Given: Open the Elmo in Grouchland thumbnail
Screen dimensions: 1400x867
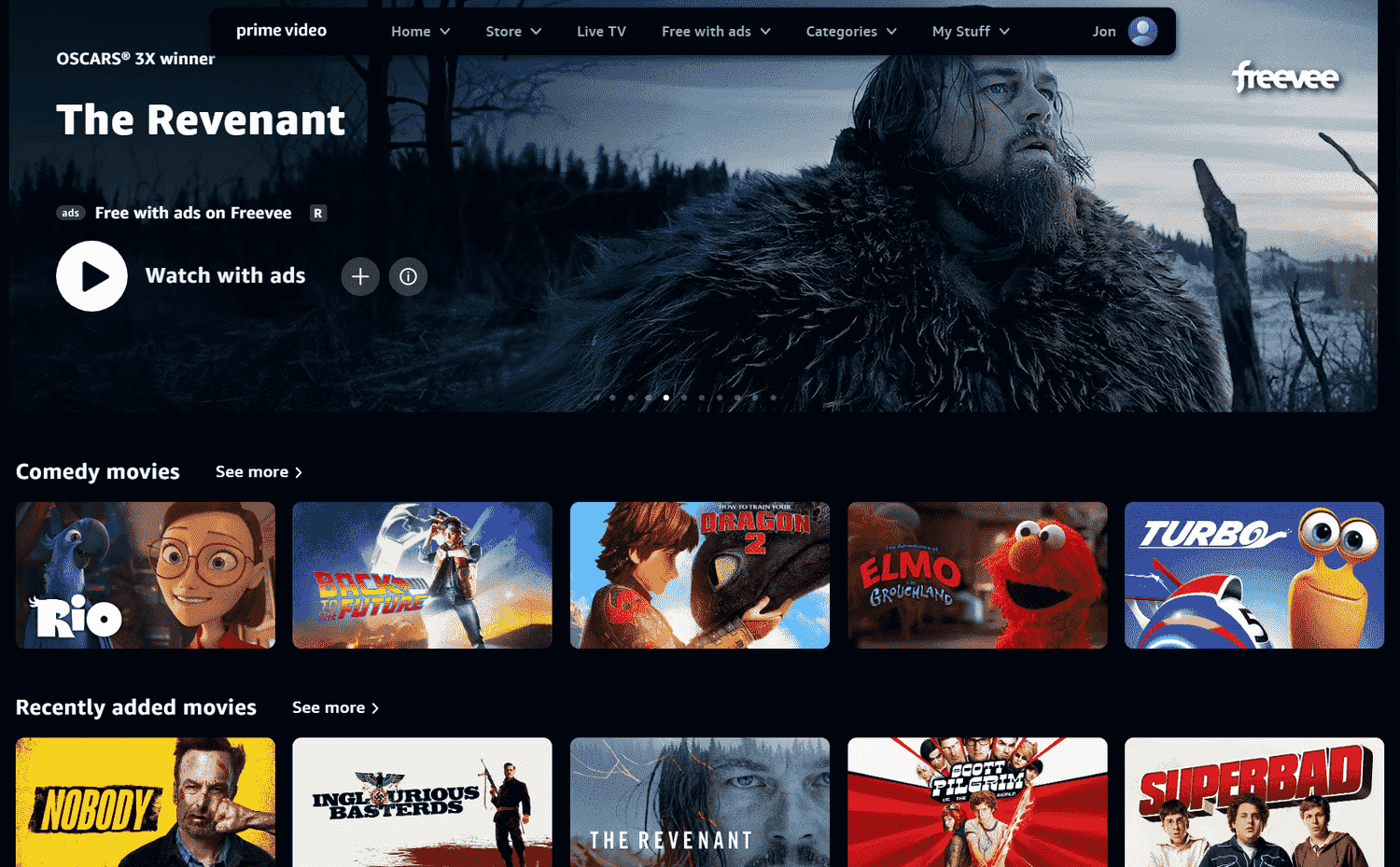Looking at the screenshot, I should pyautogui.click(x=977, y=575).
